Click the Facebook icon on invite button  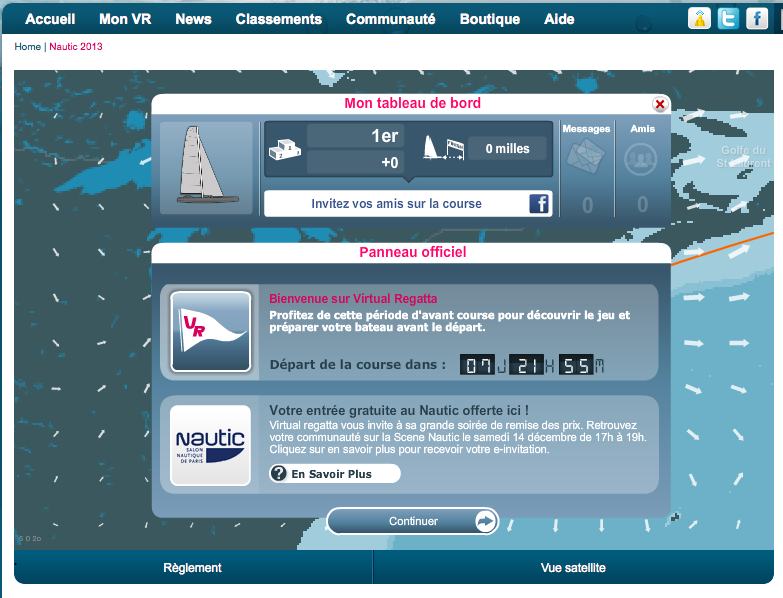[539, 204]
